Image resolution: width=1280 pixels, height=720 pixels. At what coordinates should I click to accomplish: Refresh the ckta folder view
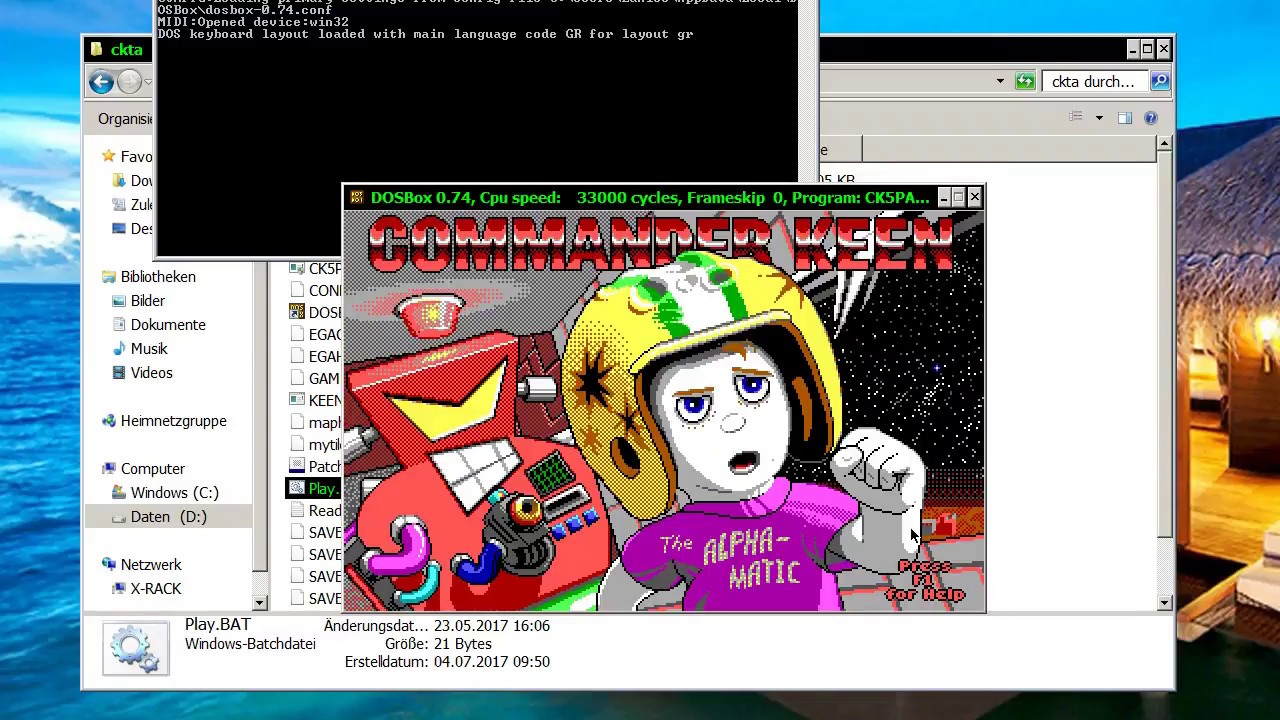[1025, 82]
